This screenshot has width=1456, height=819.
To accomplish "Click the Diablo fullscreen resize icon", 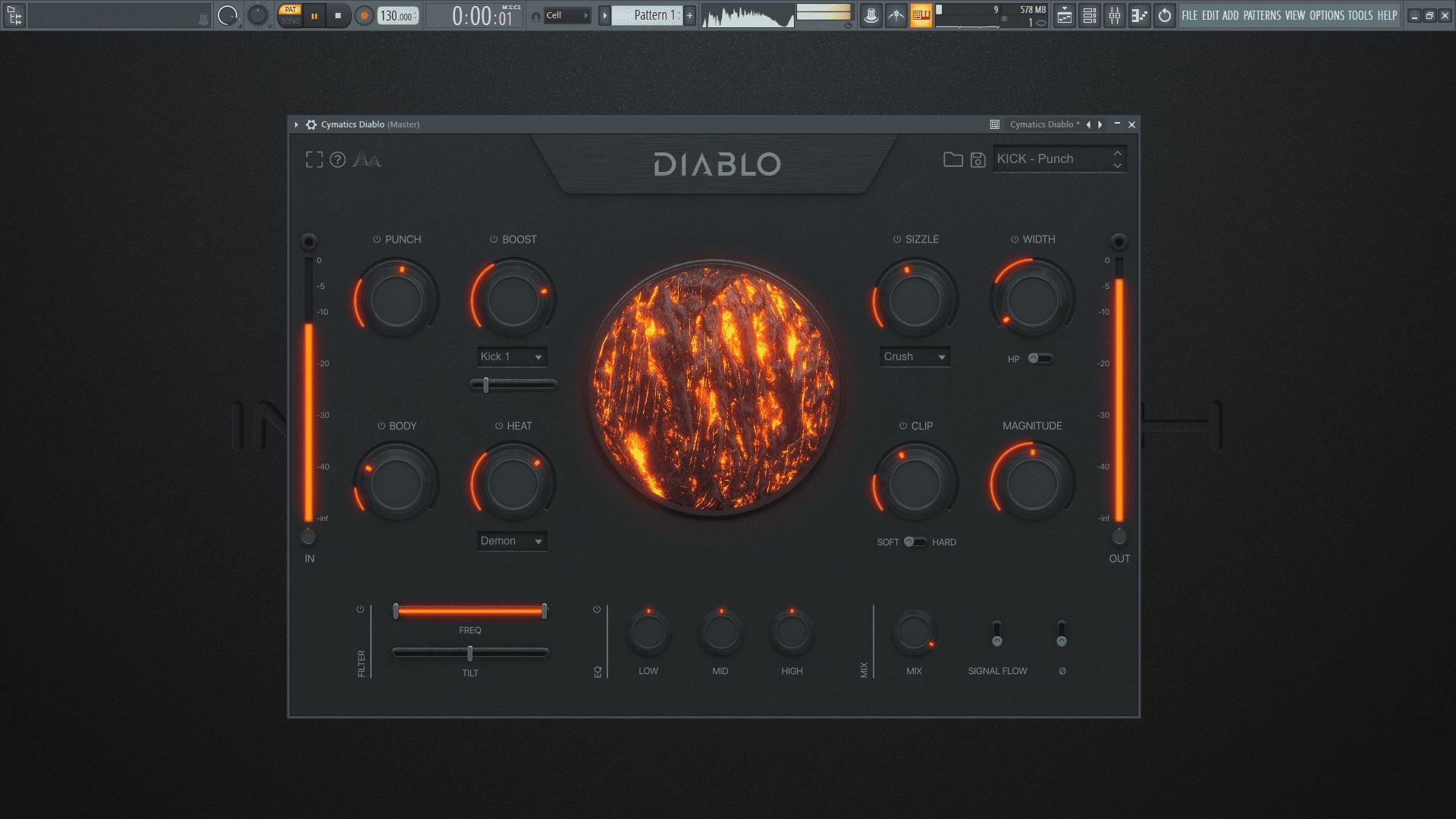I will 314,159.
